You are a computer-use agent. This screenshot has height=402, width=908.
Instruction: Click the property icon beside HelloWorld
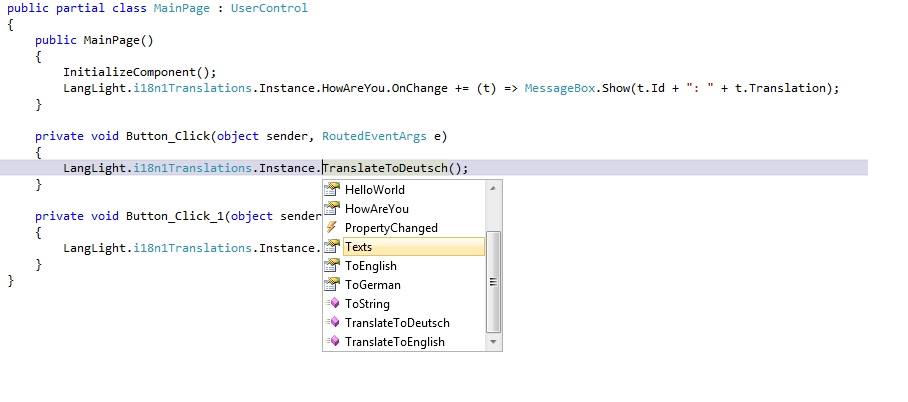[333, 190]
